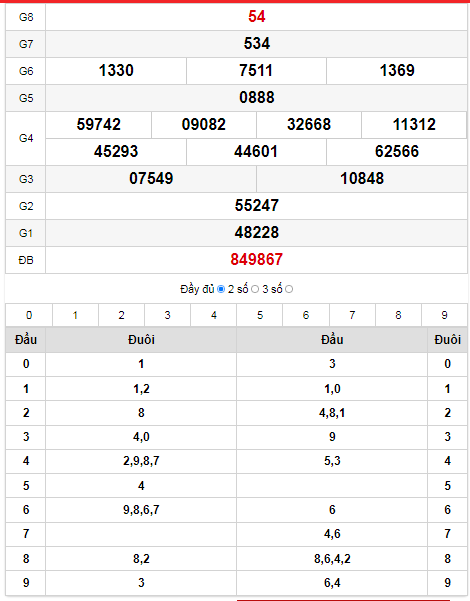Click G3 result 10848
The height and width of the screenshot is (601, 470).
(362, 179)
